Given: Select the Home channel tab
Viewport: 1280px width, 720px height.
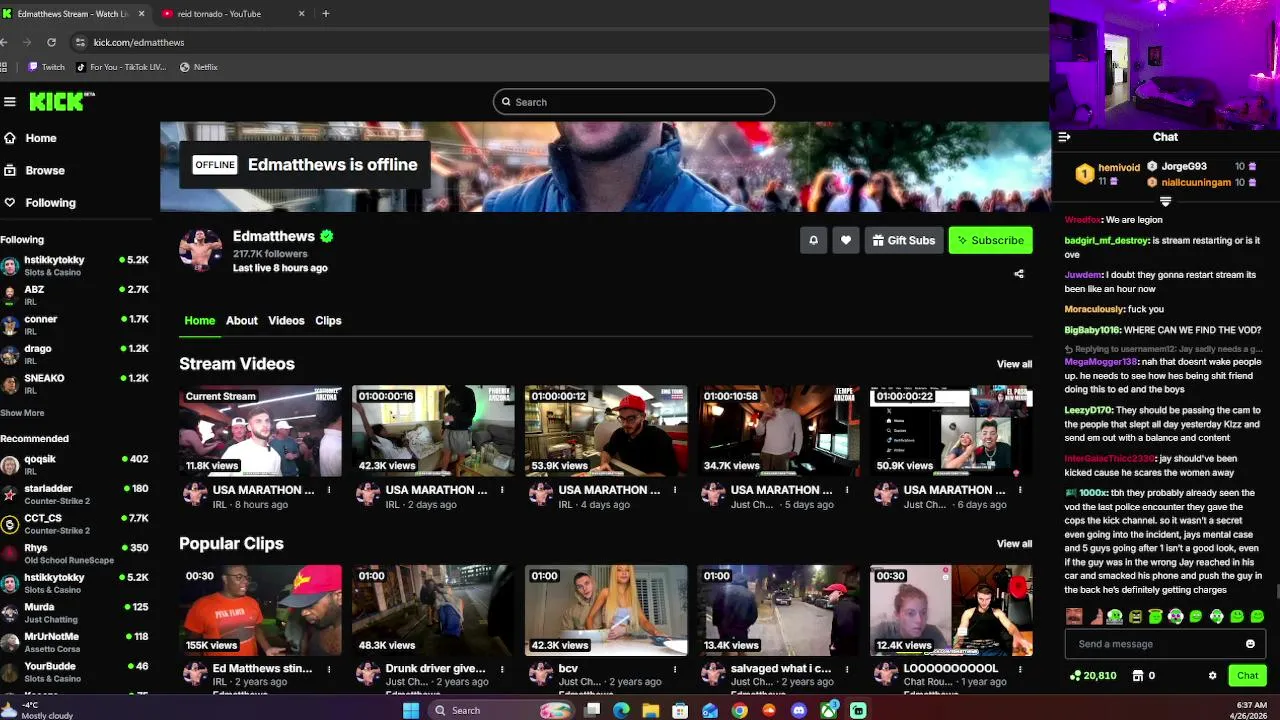Looking at the screenshot, I should [199, 320].
